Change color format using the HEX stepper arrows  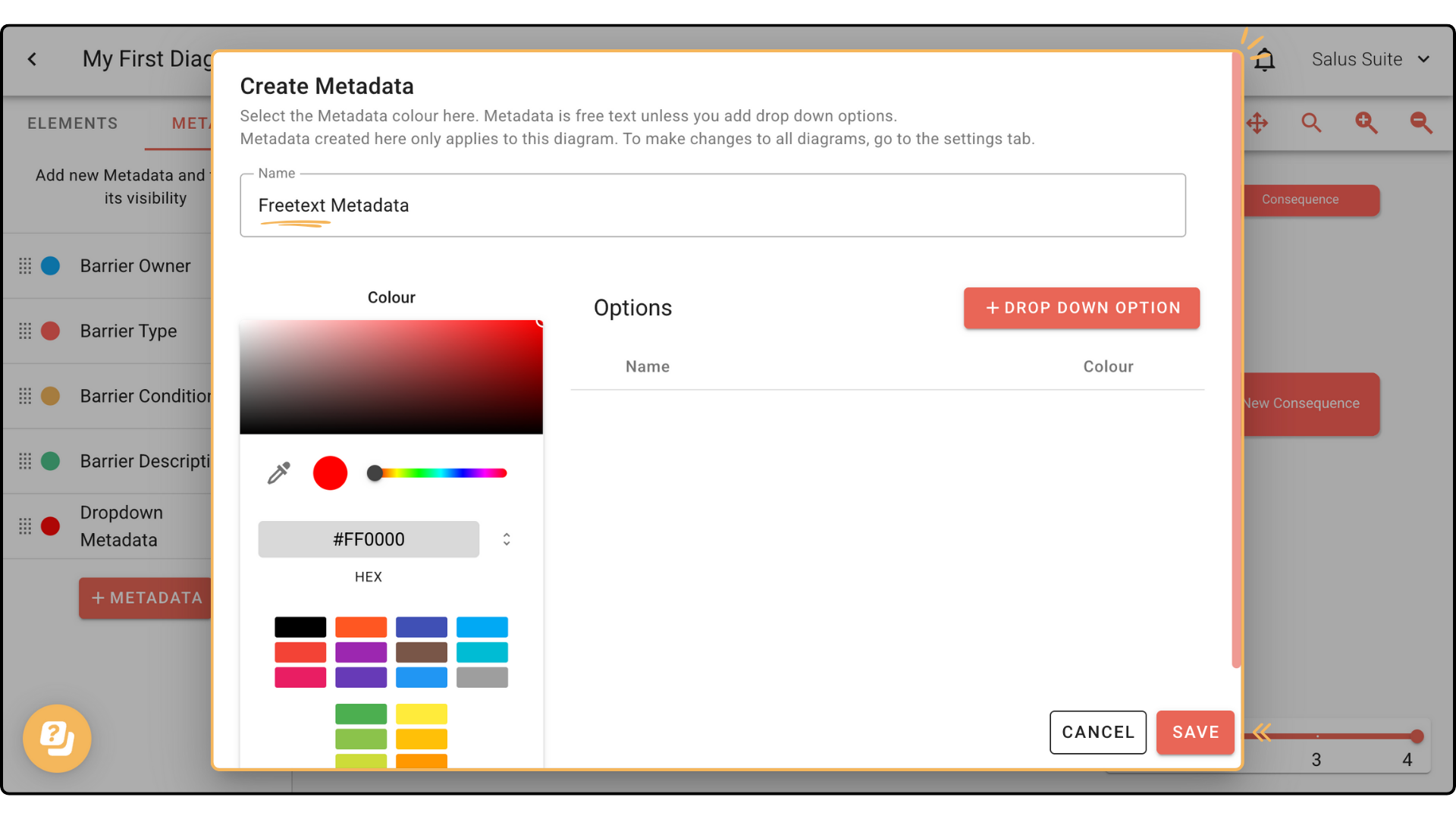tap(506, 539)
